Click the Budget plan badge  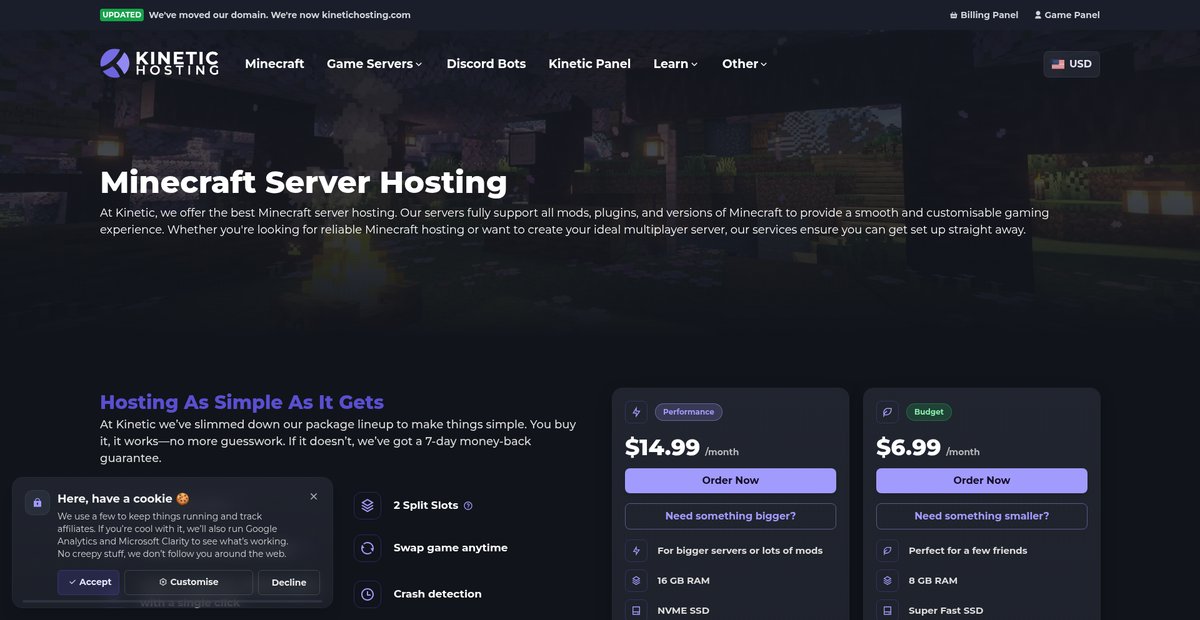(x=929, y=412)
